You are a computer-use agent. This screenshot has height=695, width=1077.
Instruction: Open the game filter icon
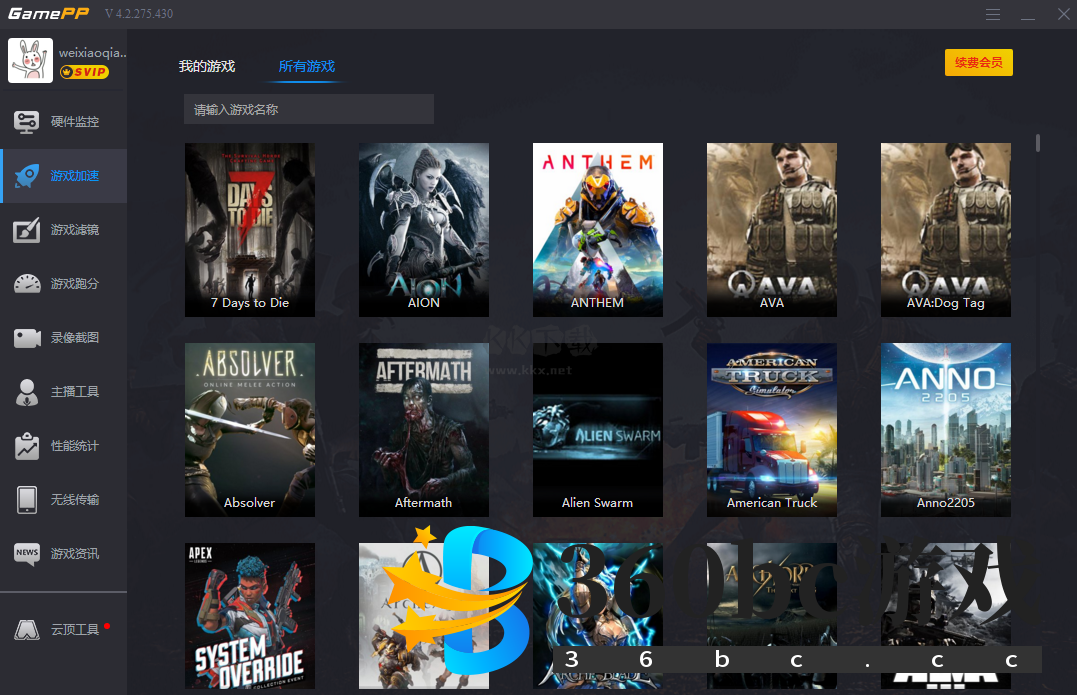27,230
